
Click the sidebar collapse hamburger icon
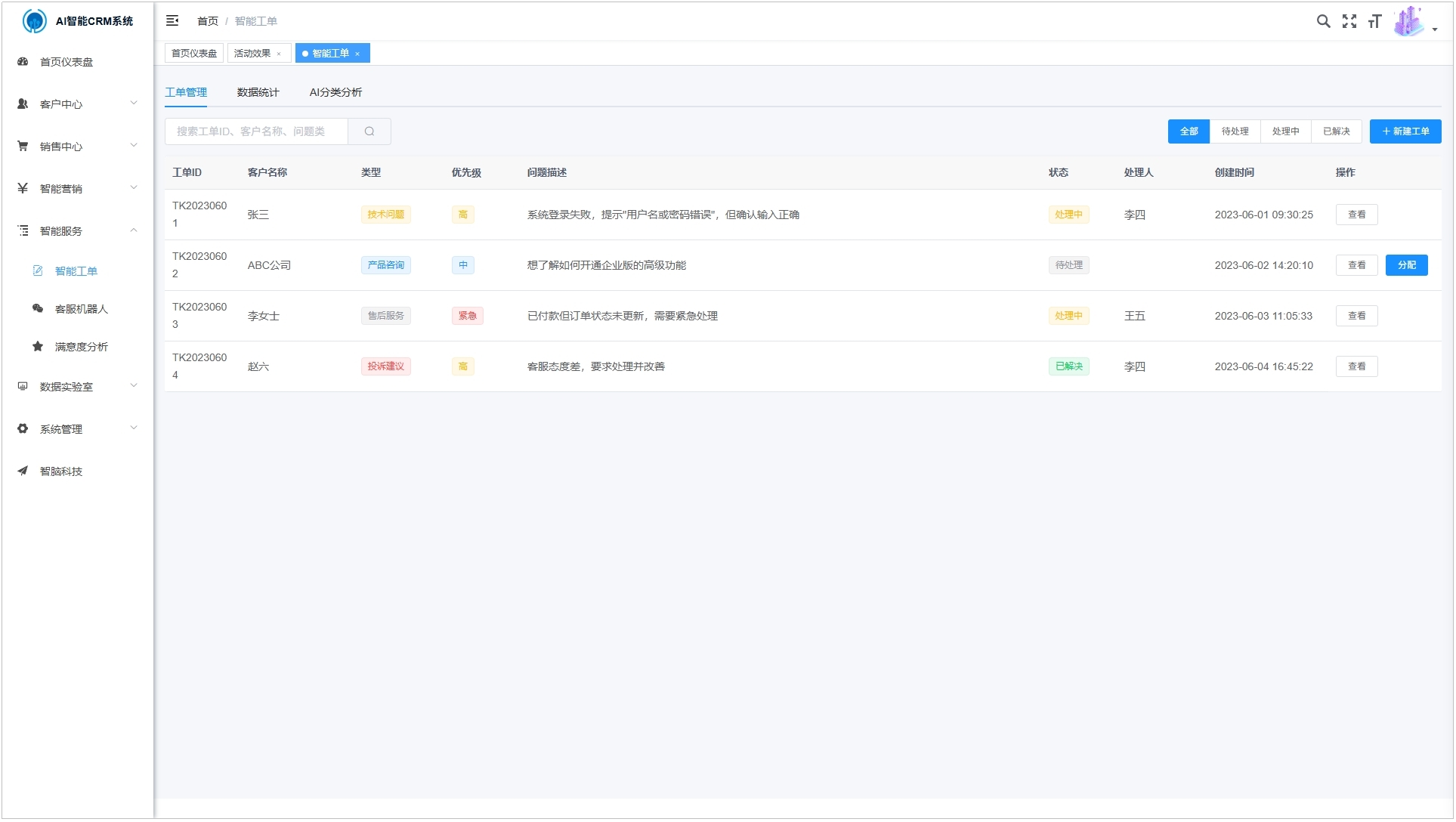[x=172, y=21]
